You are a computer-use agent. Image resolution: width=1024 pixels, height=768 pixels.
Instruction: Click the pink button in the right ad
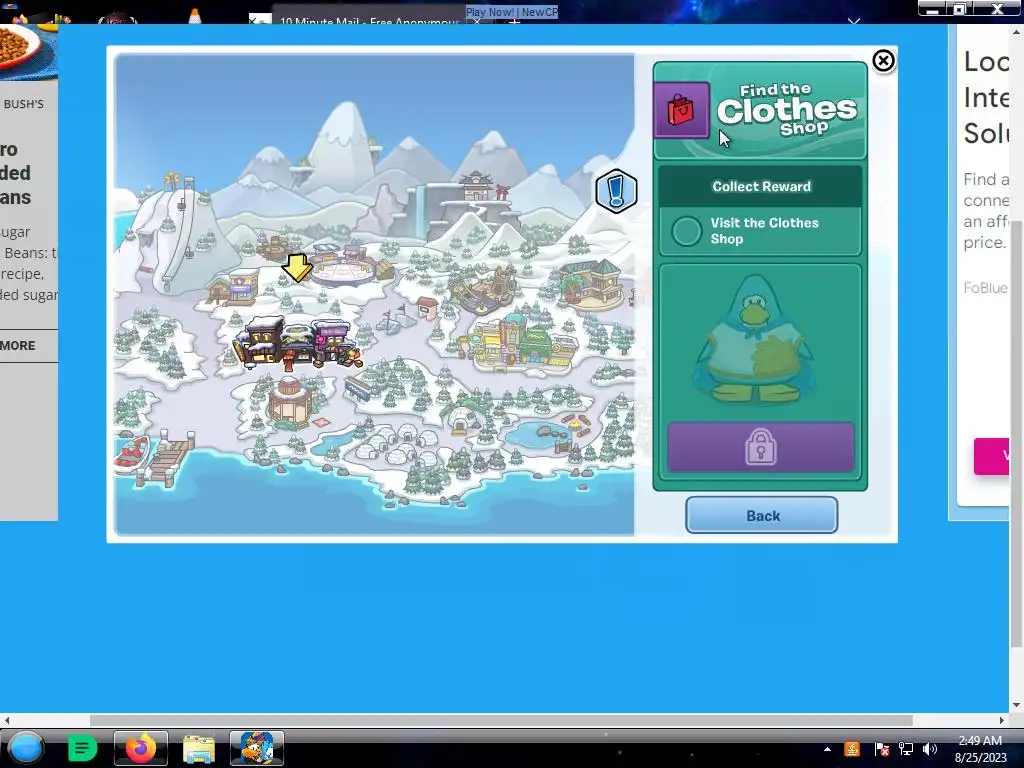pos(991,456)
